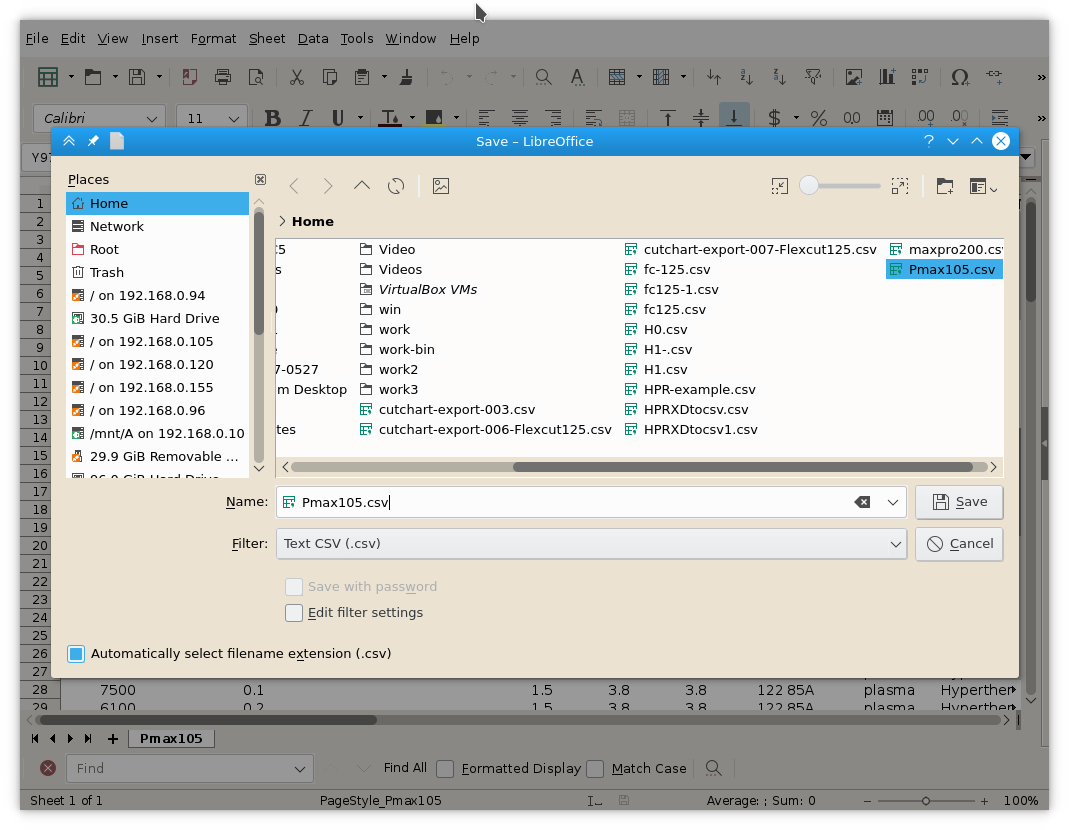The image size is (1069, 830).
Task: Close the Places panel
Action: click(260, 180)
